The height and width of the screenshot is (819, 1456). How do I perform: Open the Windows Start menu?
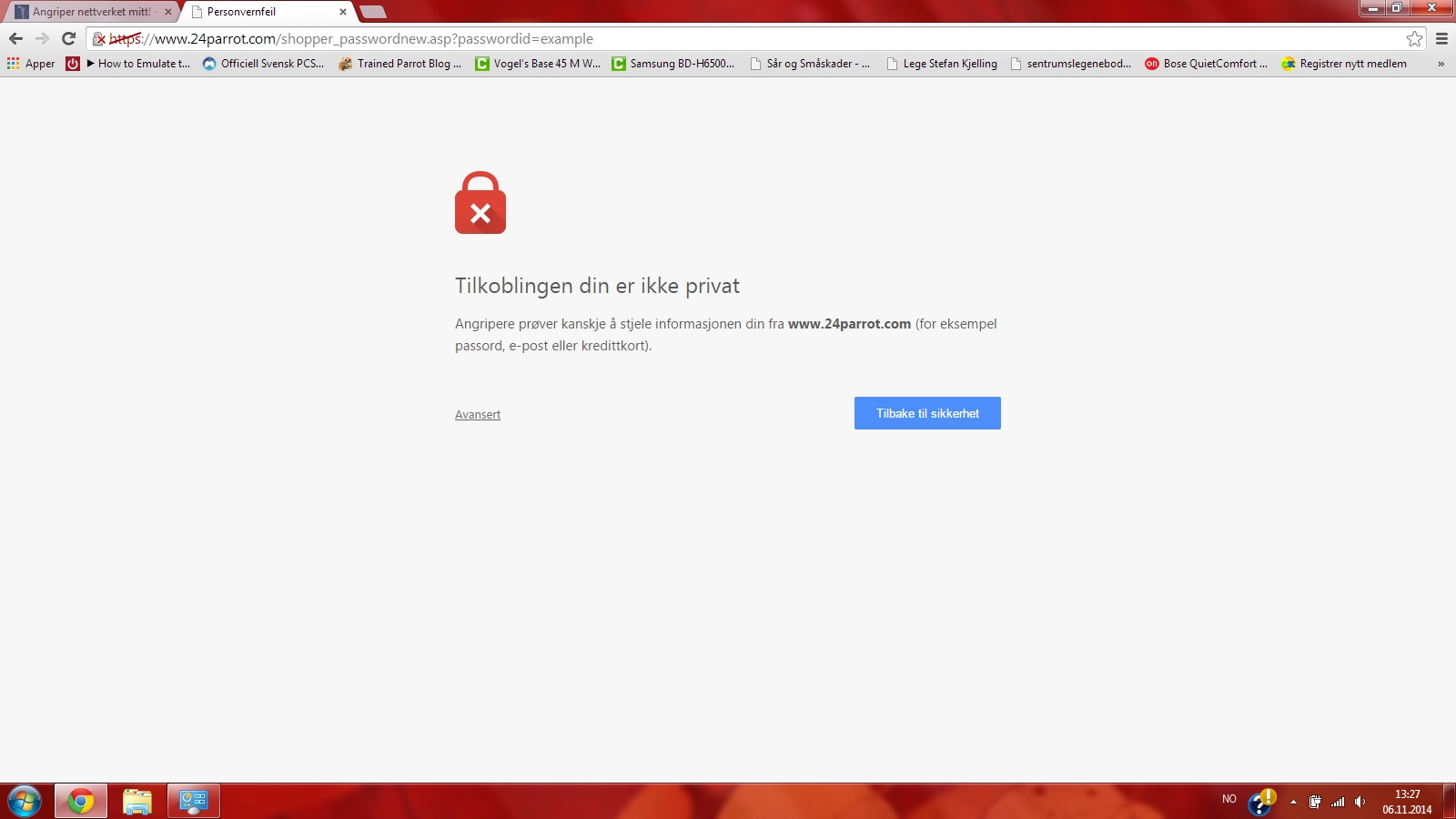click(x=24, y=802)
